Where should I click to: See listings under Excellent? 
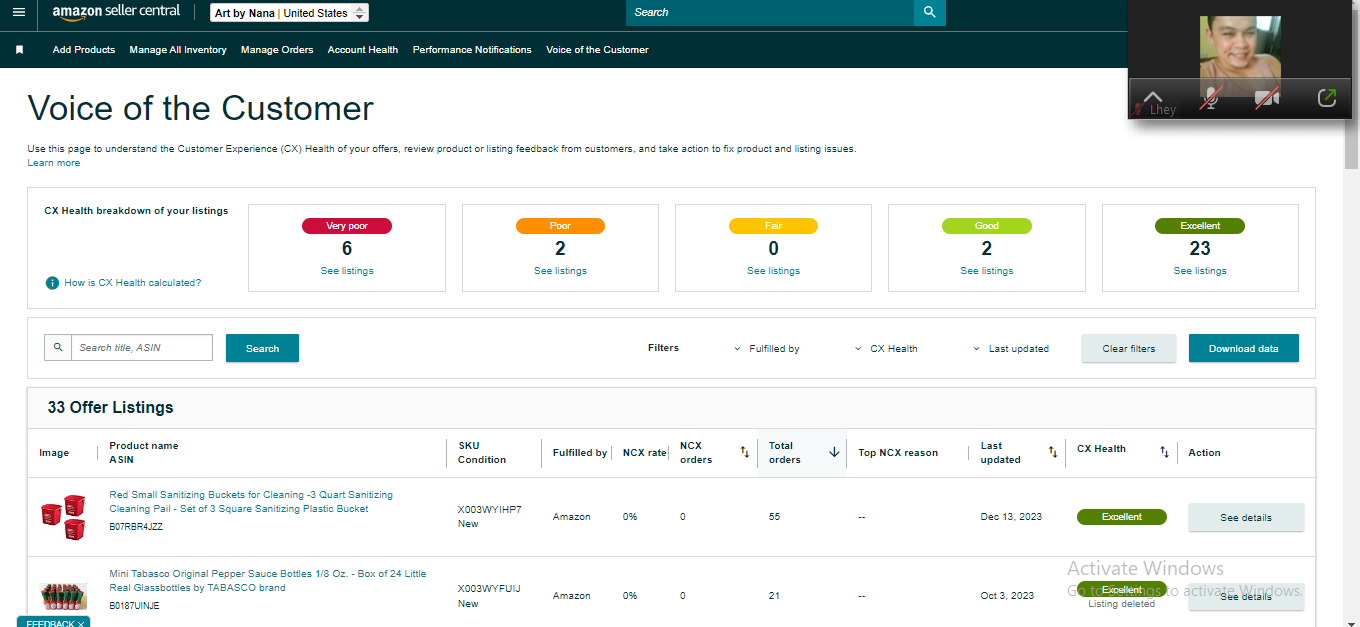pos(1200,271)
